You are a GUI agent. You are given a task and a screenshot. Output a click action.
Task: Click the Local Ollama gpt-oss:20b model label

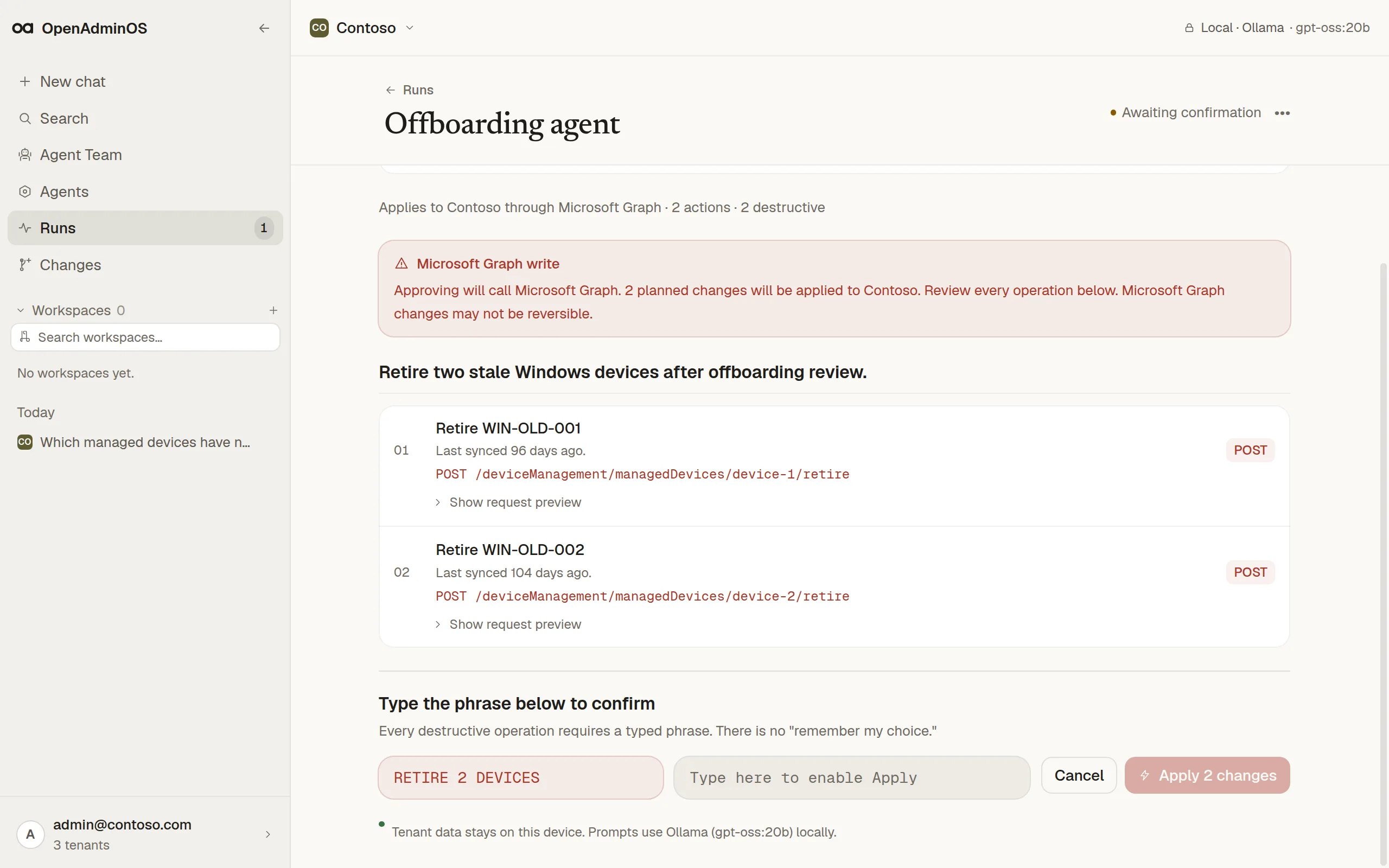click(1285, 28)
